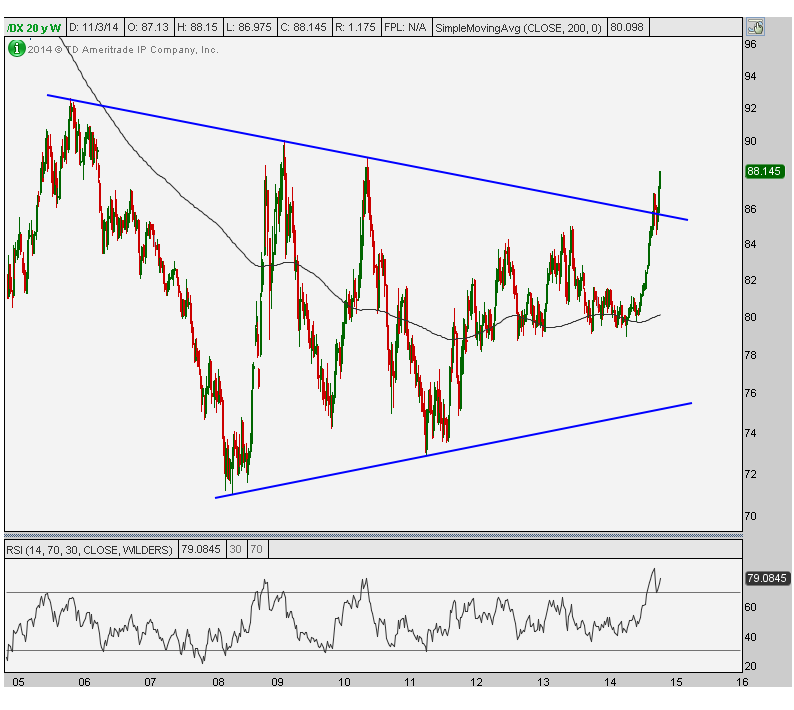
Task: Click the 96 price axis label
Action: (x=750, y=45)
